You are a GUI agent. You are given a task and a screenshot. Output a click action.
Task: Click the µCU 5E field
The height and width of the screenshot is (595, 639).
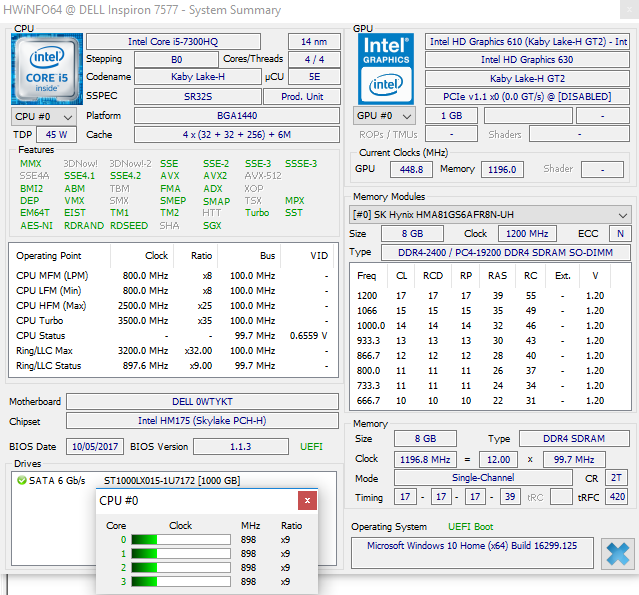(314, 77)
